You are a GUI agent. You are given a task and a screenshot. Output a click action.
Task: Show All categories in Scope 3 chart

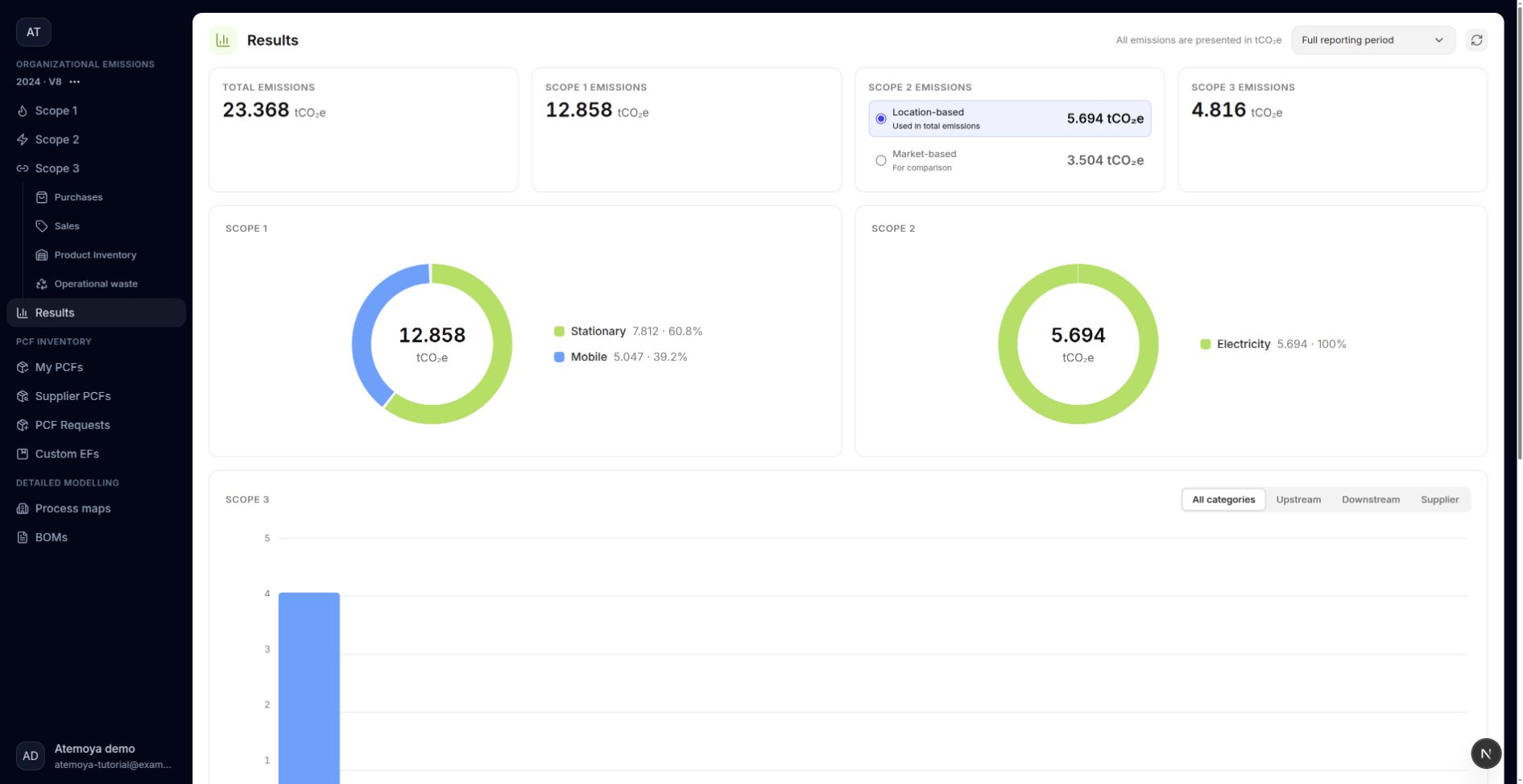coord(1223,500)
